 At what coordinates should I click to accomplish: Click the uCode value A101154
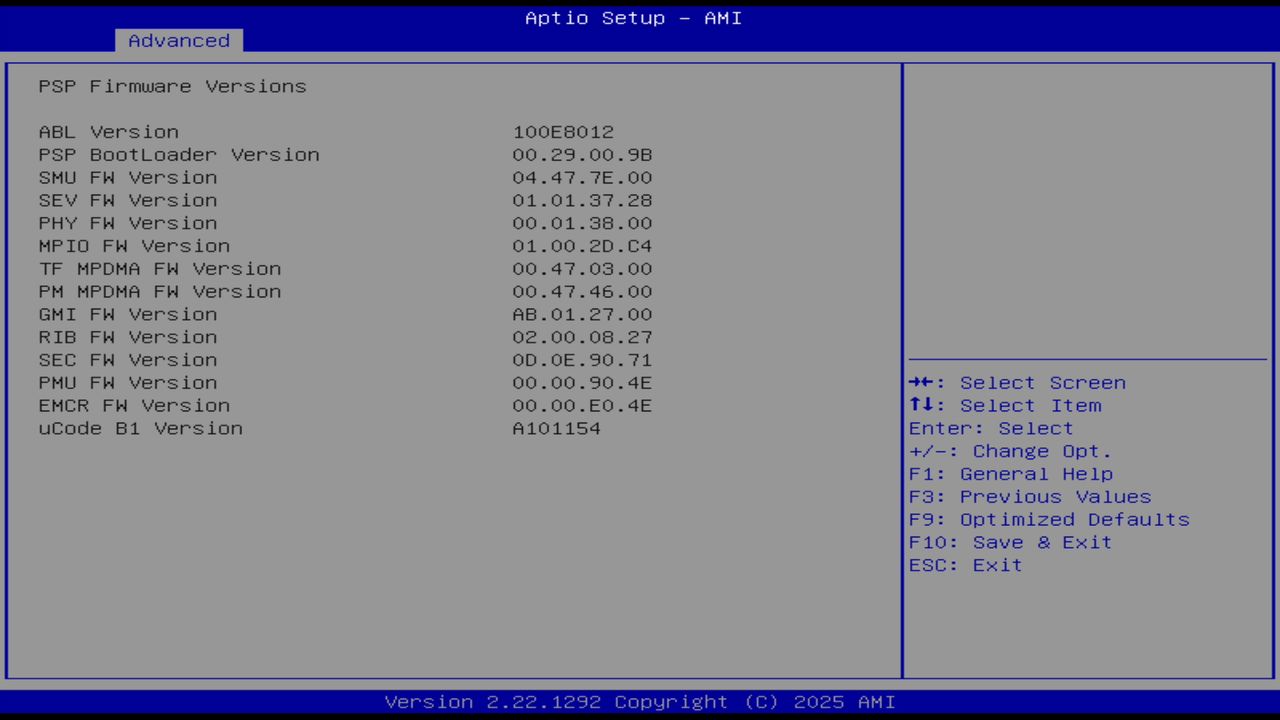point(557,428)
